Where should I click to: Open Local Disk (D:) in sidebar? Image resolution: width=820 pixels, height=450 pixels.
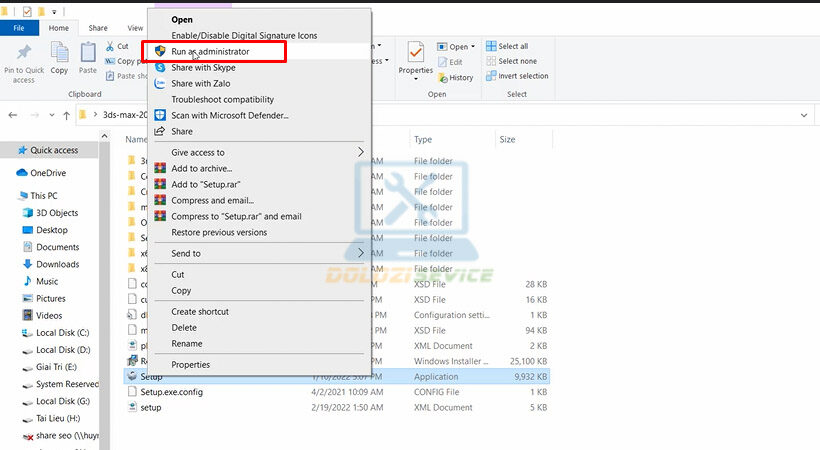pos(56,350)
